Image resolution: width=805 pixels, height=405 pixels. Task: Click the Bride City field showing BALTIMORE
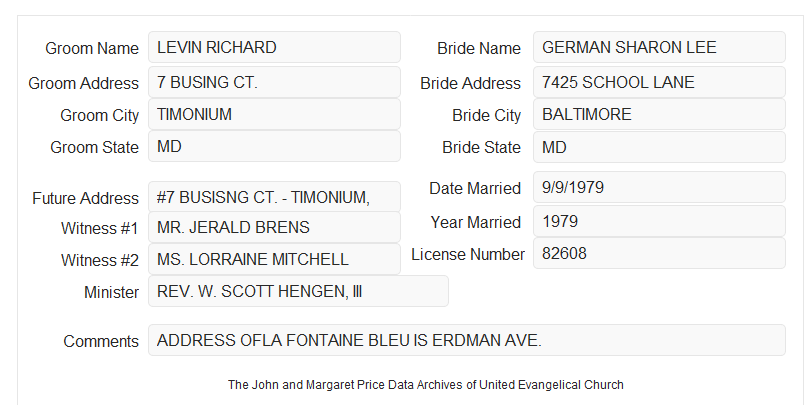click(659, 114)
